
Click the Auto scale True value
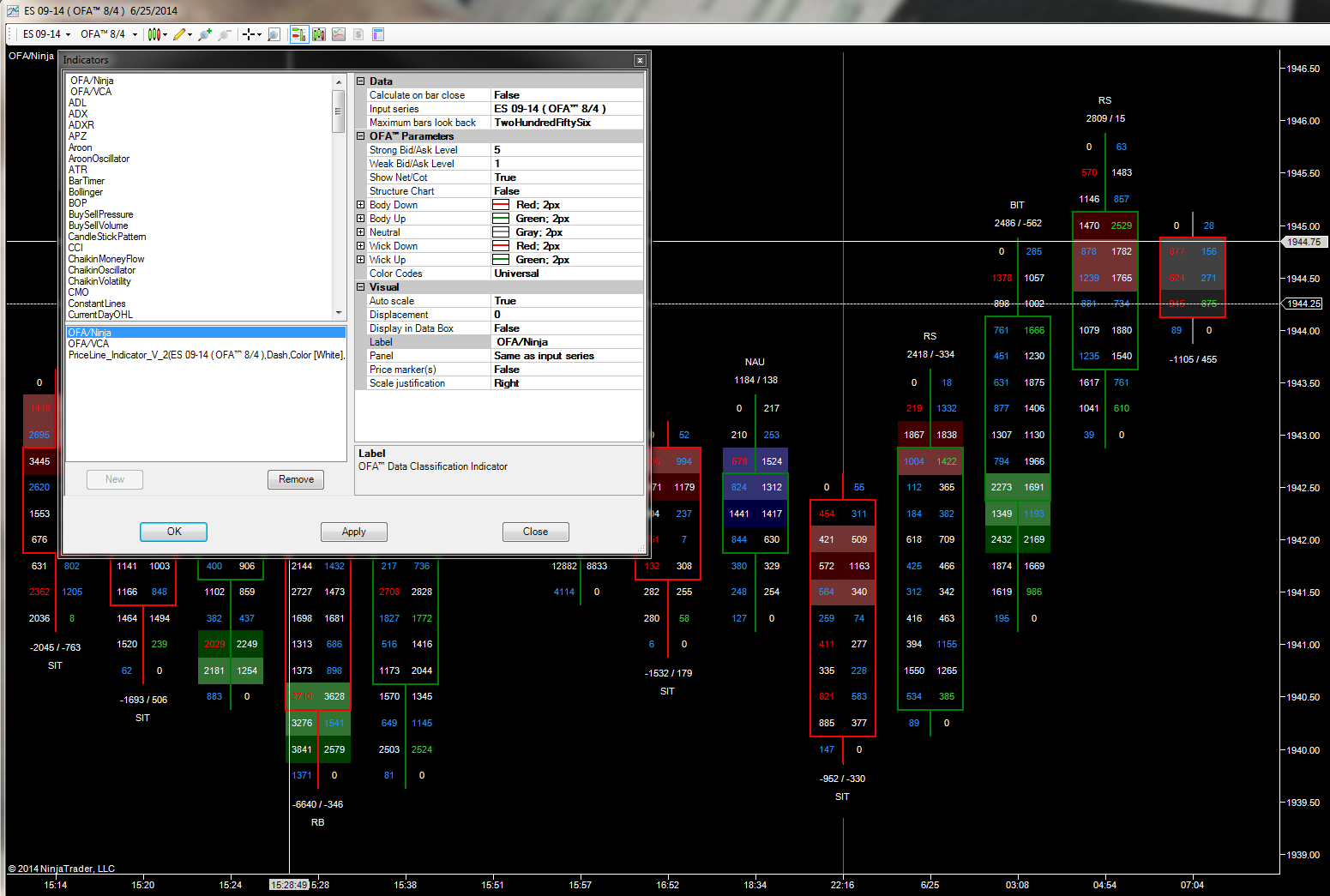pos(567,301)
